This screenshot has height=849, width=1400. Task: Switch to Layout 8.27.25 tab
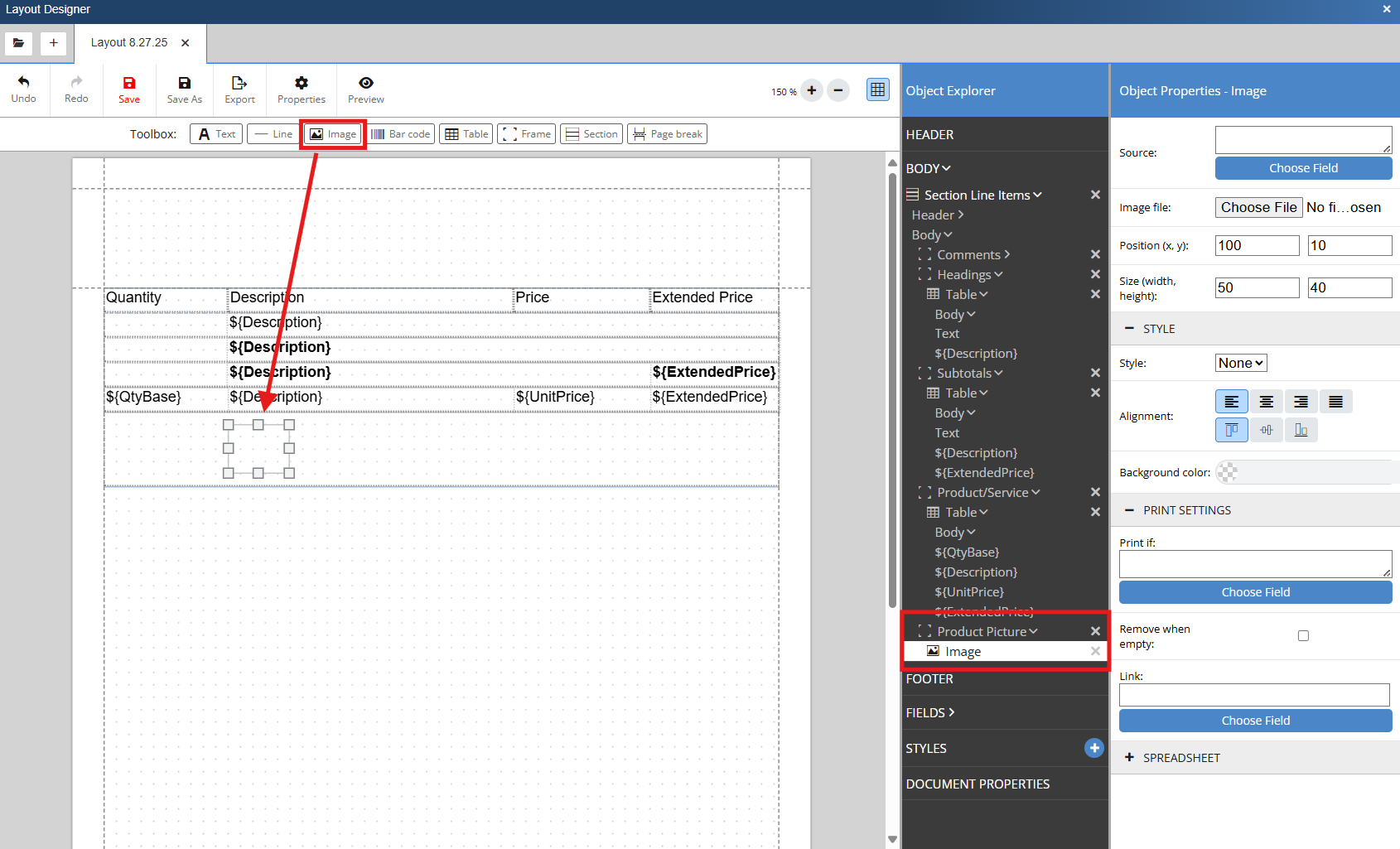[x=129, y=42]
